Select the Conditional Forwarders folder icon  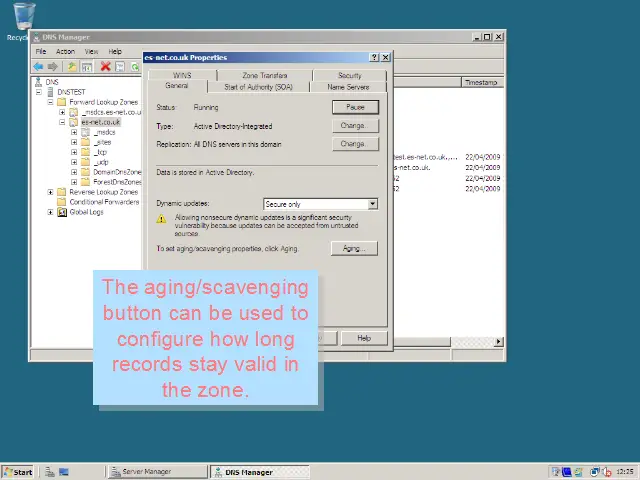62,202
